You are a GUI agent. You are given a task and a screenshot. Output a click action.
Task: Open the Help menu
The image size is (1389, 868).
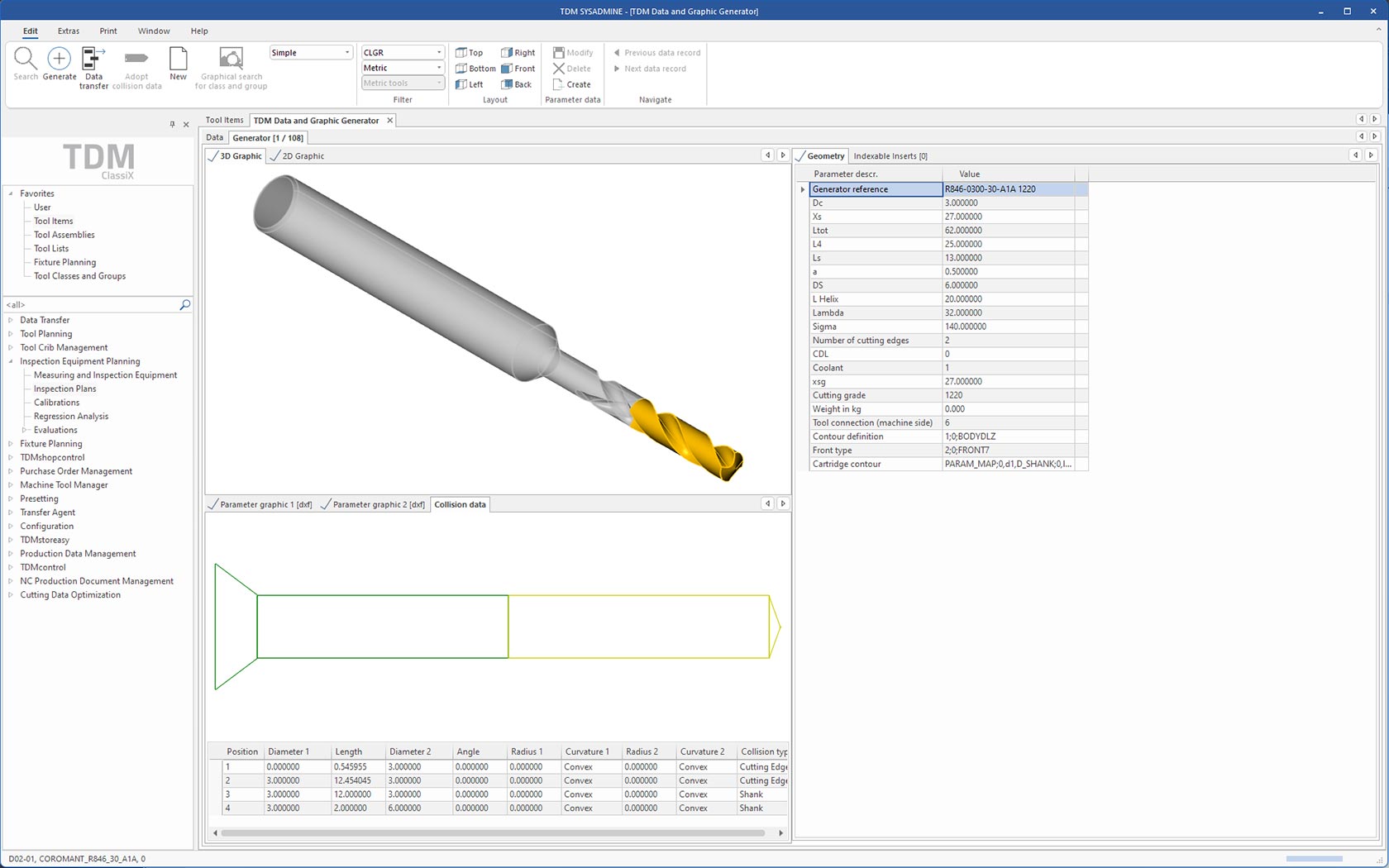(x=199, y=31)
